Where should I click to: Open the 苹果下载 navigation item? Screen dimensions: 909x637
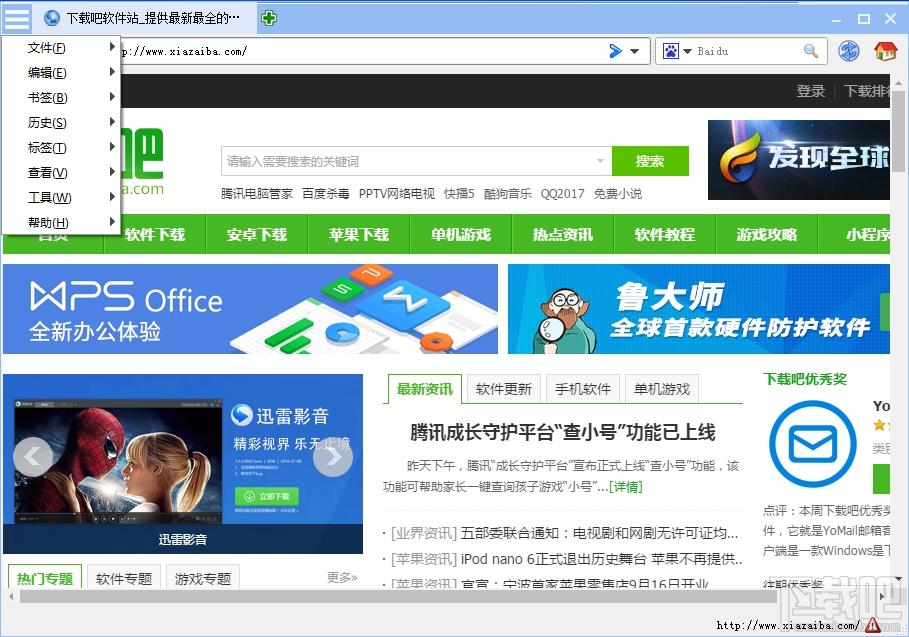point(359,234)
